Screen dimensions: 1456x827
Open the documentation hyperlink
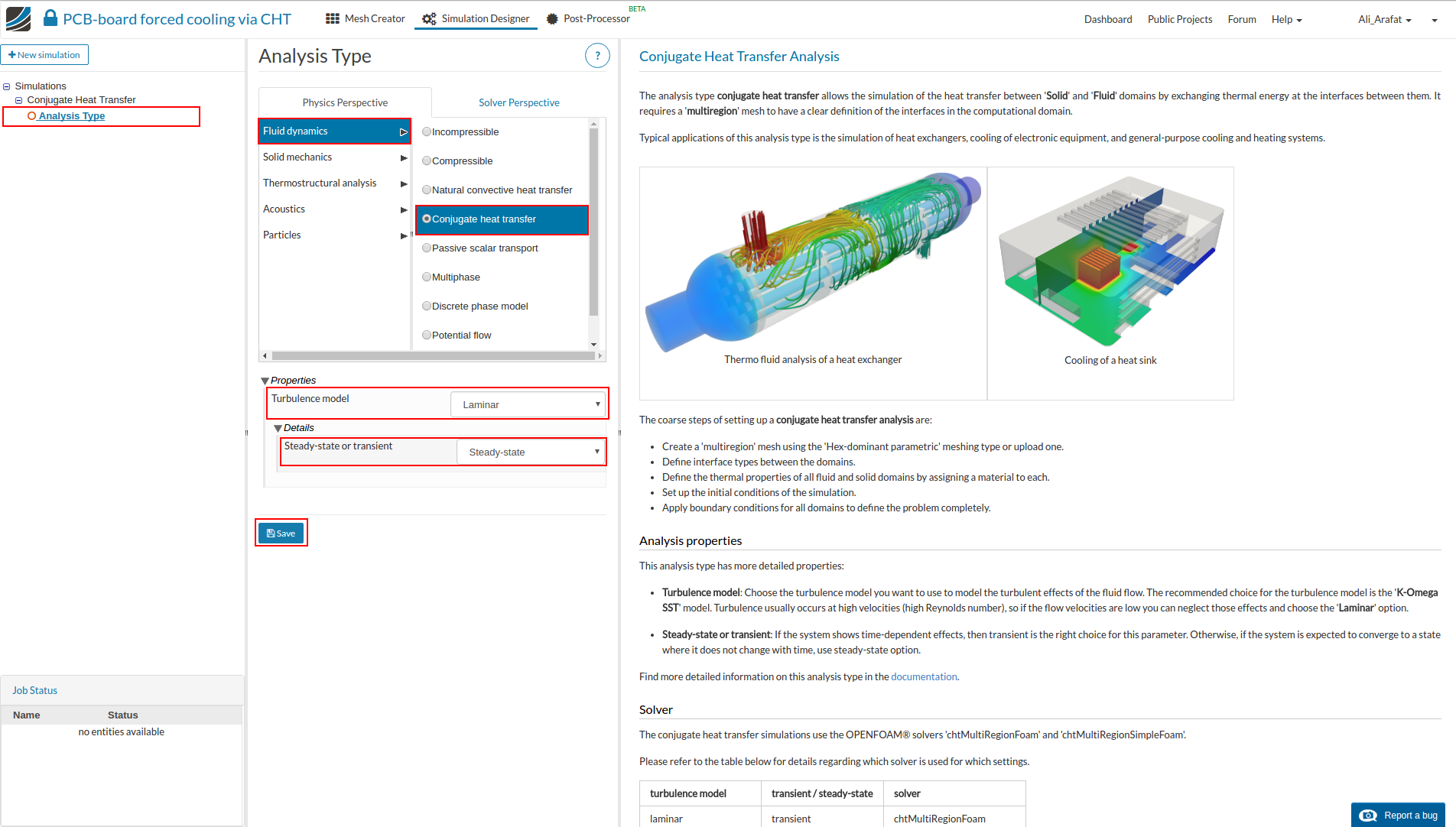(x=924, y=676)
